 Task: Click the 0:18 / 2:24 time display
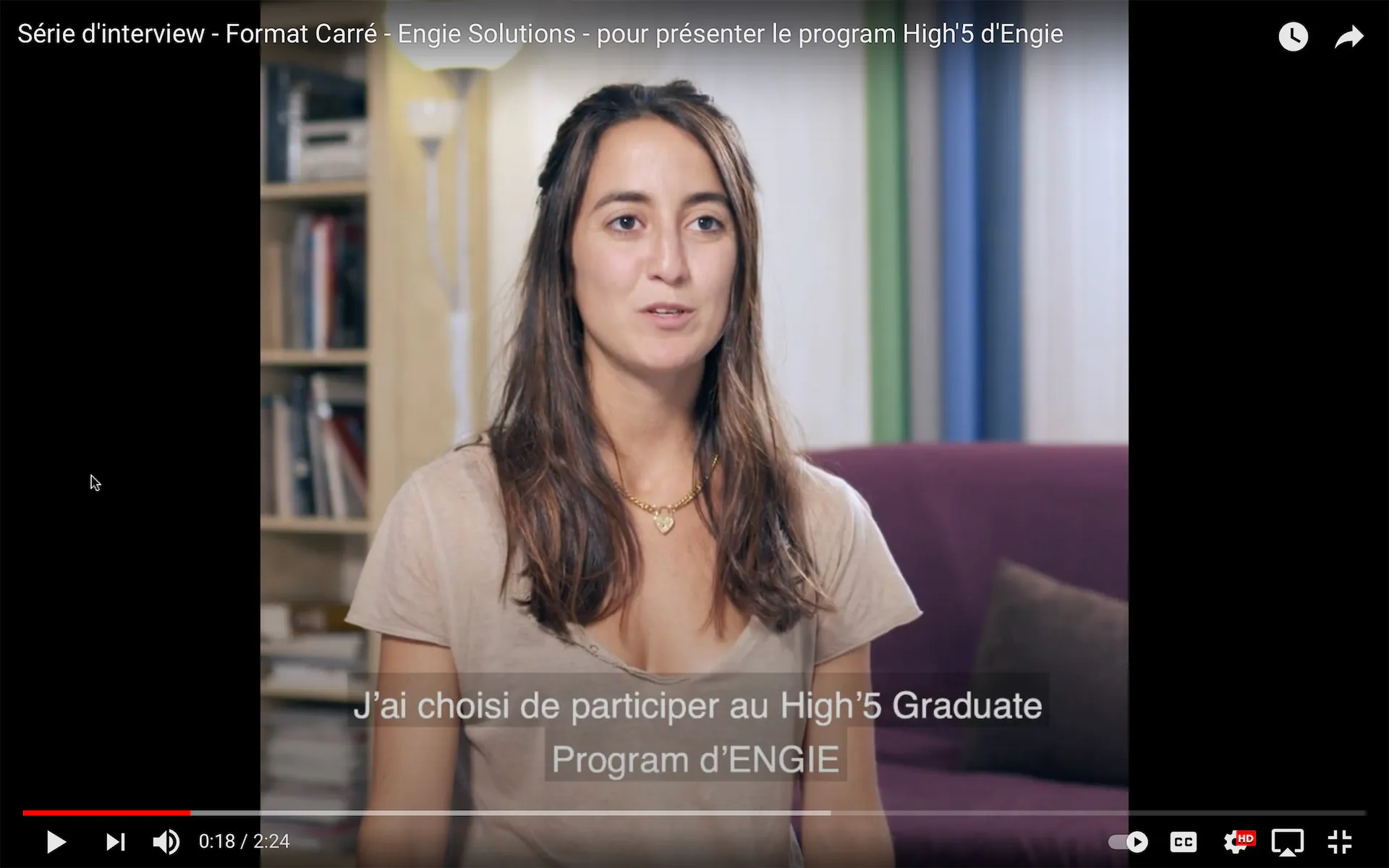coord(245,842)
